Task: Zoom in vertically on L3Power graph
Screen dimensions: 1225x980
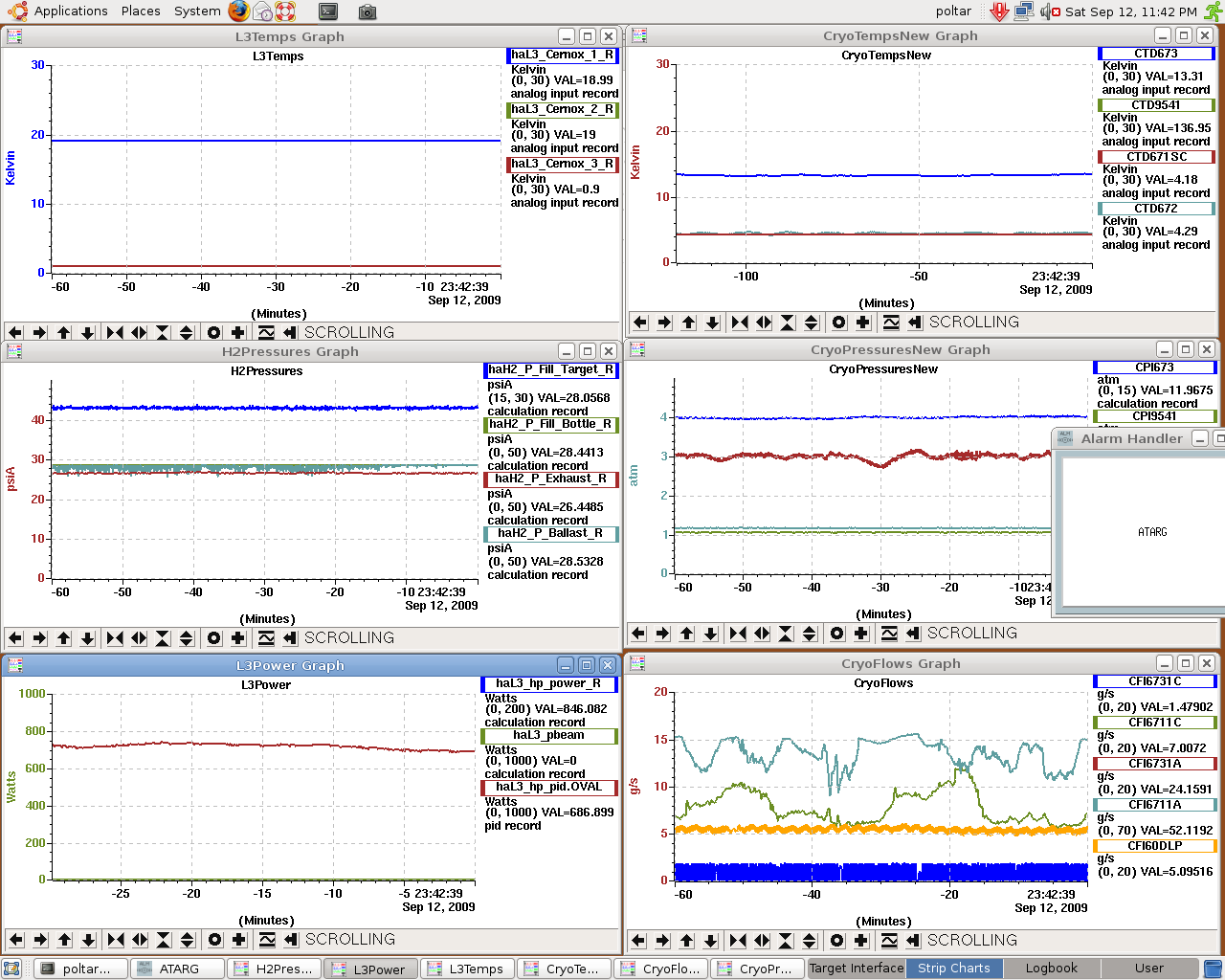Action: pos(164,940)
